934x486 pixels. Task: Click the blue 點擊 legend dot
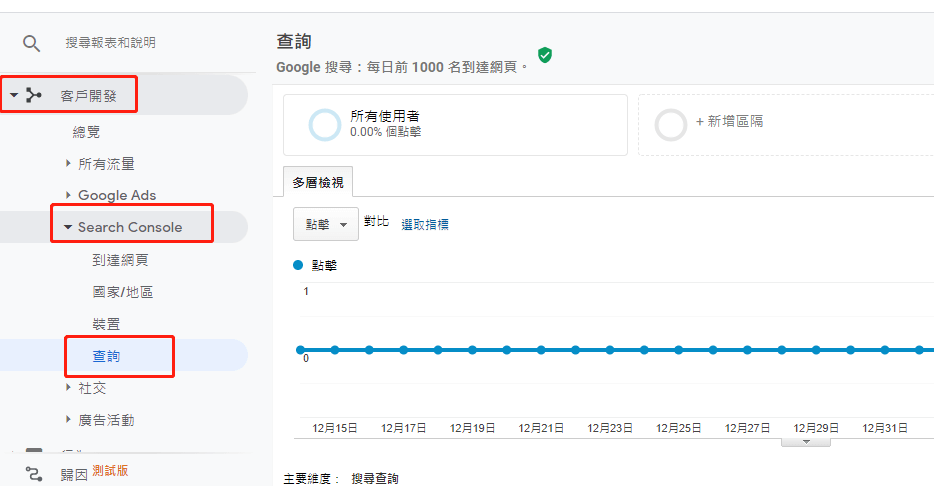(299, 265)
